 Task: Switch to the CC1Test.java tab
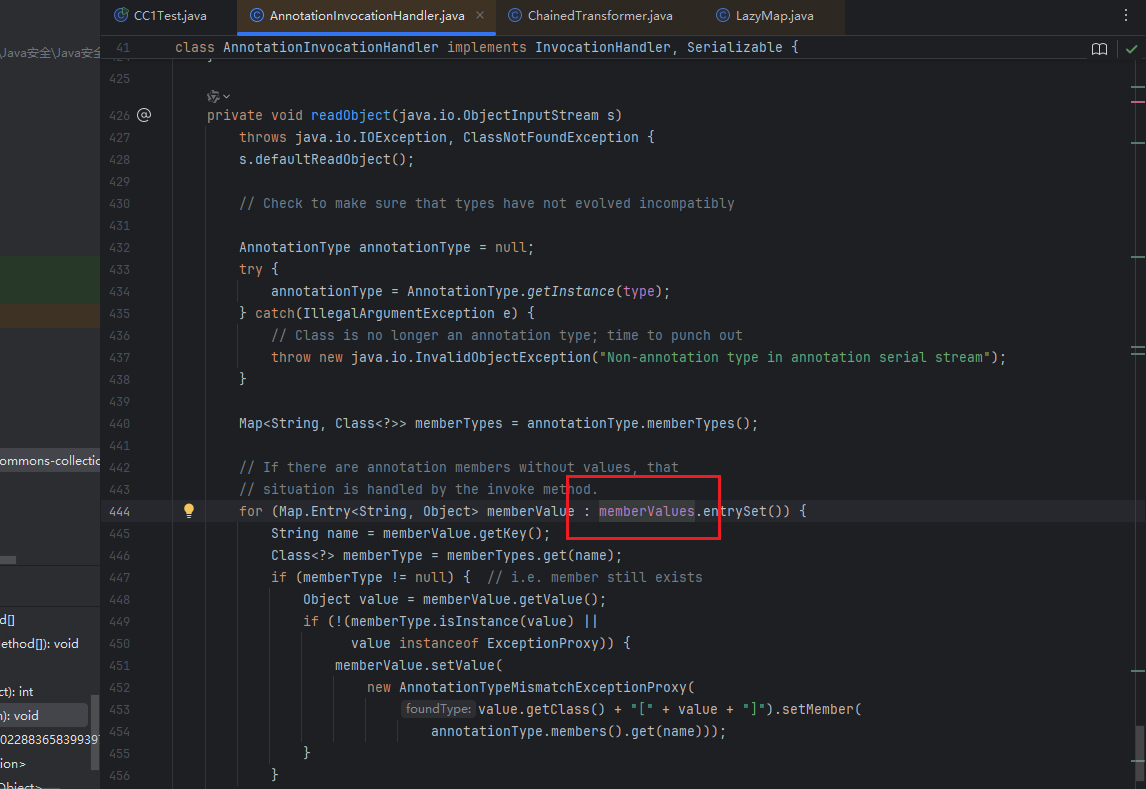(160, 16)
